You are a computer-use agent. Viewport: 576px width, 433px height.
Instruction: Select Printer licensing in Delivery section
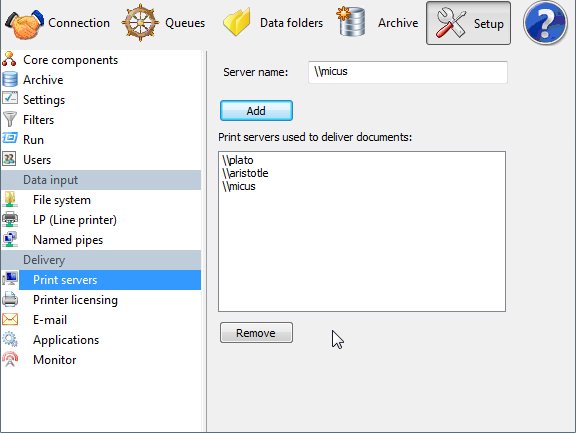pyautogui.click(x=75, y=300)
